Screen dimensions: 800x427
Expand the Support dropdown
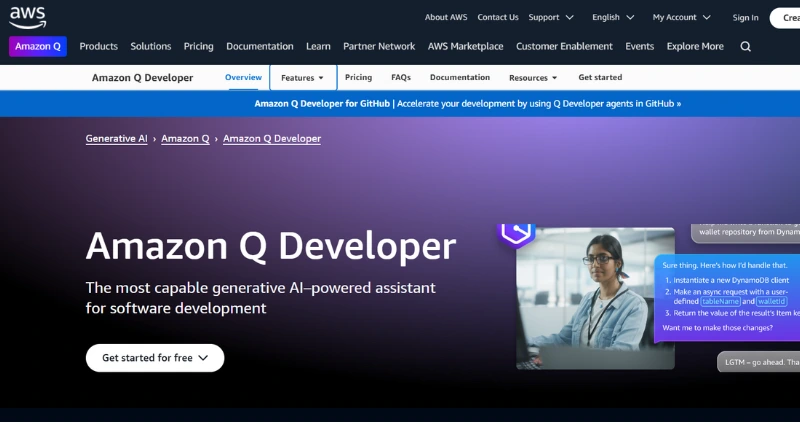[x=551, y=17]
